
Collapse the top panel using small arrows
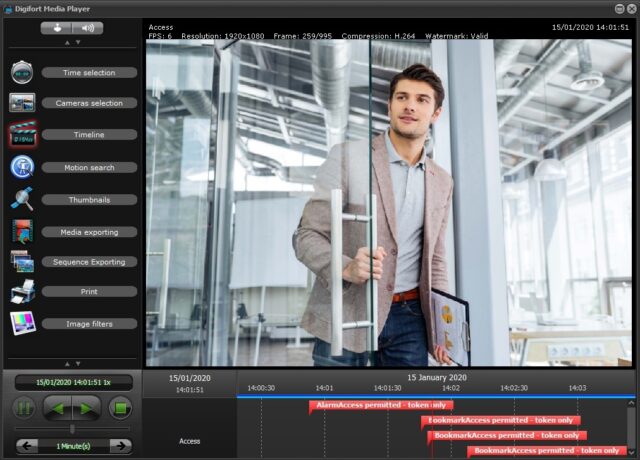71,43
